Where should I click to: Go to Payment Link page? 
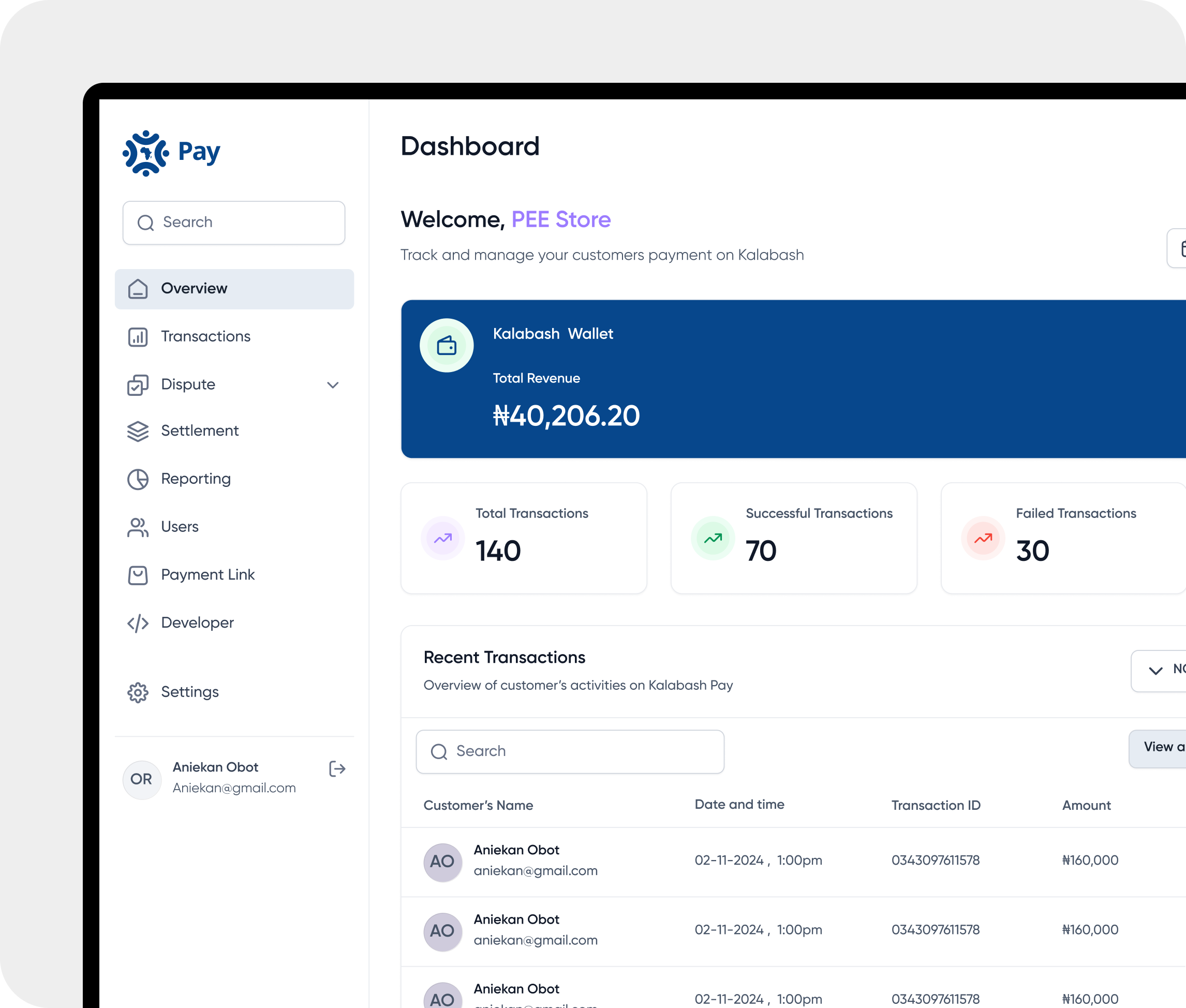(x=234, y=575)
